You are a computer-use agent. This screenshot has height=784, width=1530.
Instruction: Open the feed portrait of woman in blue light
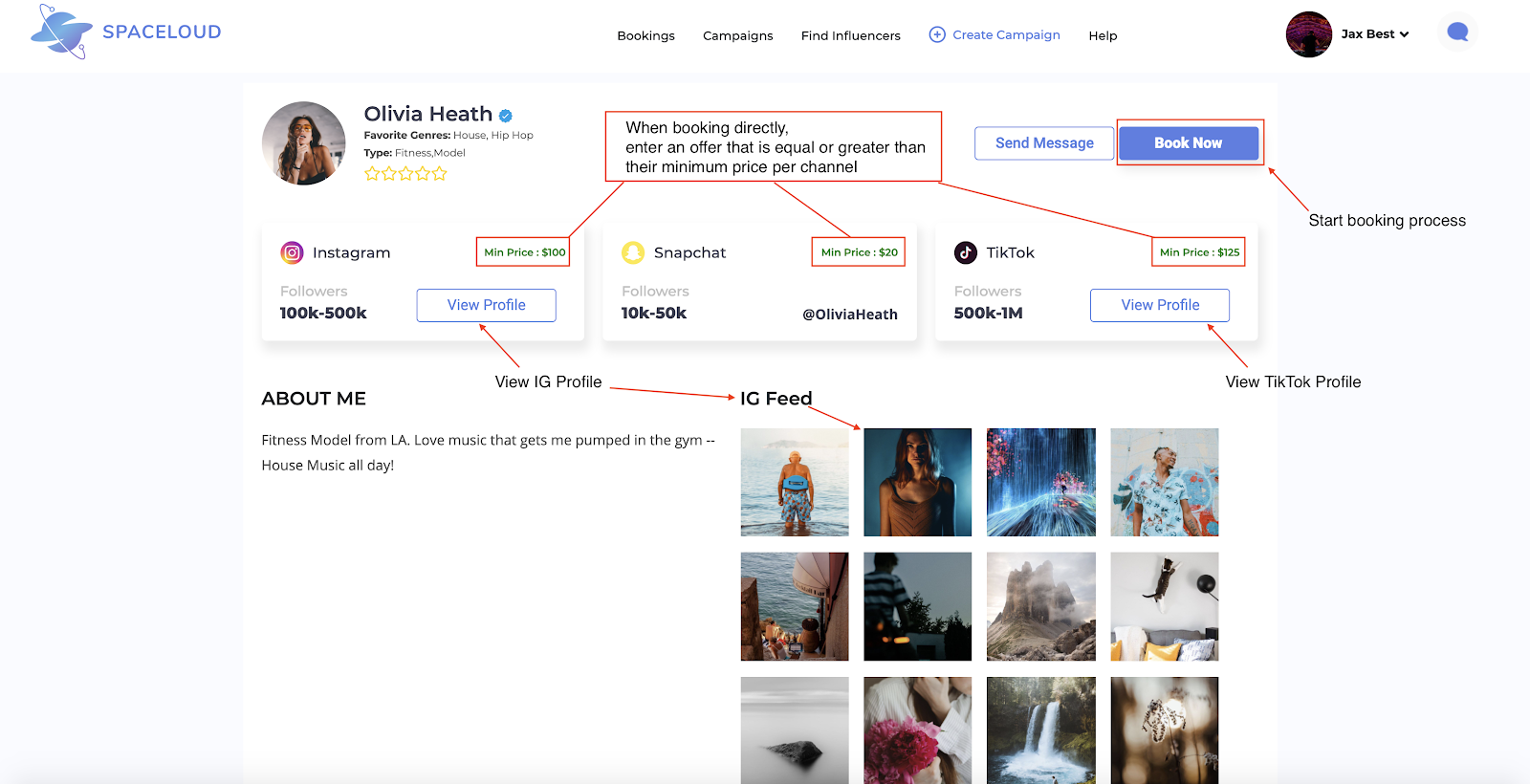click(x=918, y=482)
